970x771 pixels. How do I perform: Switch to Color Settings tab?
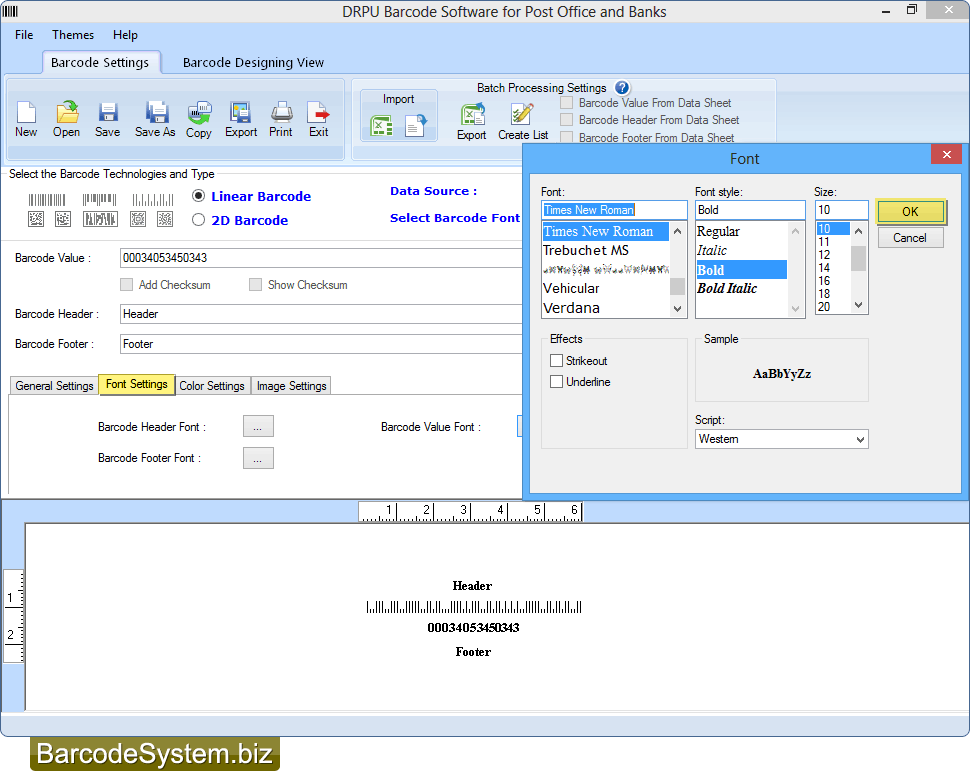pyautogui.click(x=212, y=386)
